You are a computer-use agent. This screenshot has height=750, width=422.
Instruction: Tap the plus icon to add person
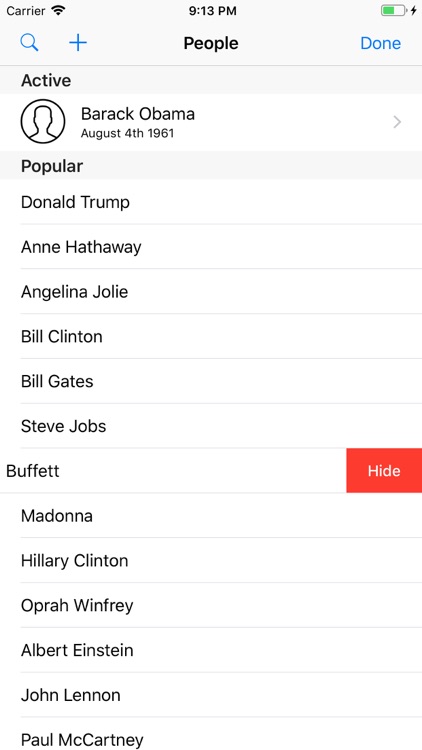tap(78, 43)
